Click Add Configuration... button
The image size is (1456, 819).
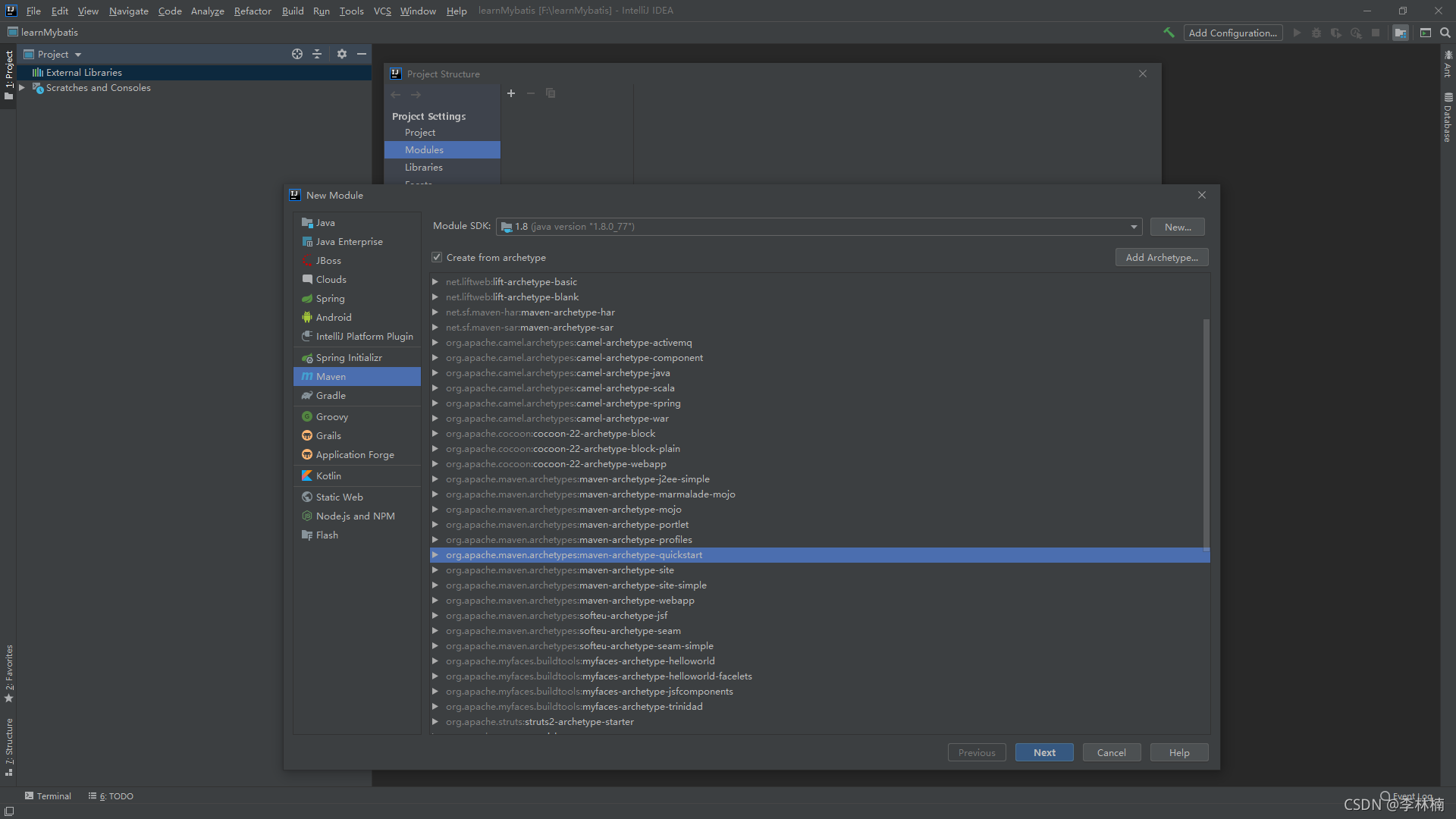(x=1233, y=33)
